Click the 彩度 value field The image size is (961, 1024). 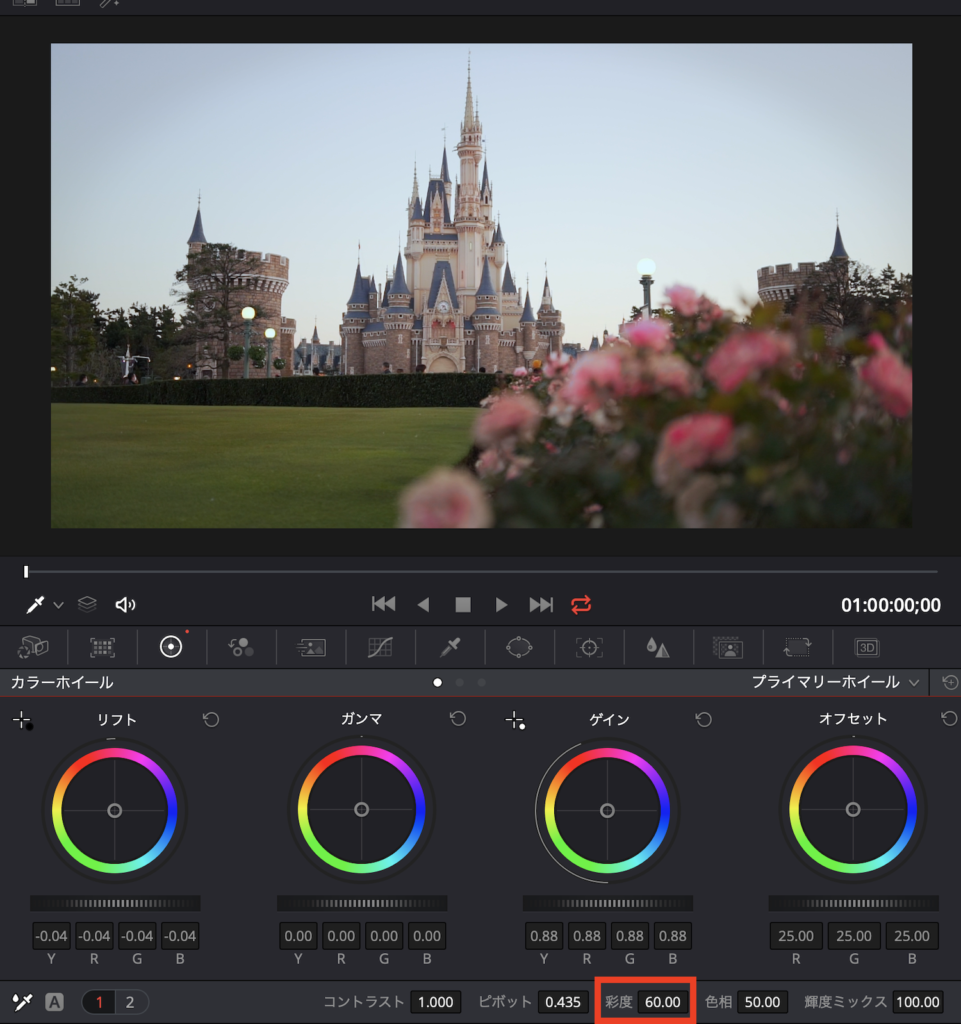[662, 1002]
